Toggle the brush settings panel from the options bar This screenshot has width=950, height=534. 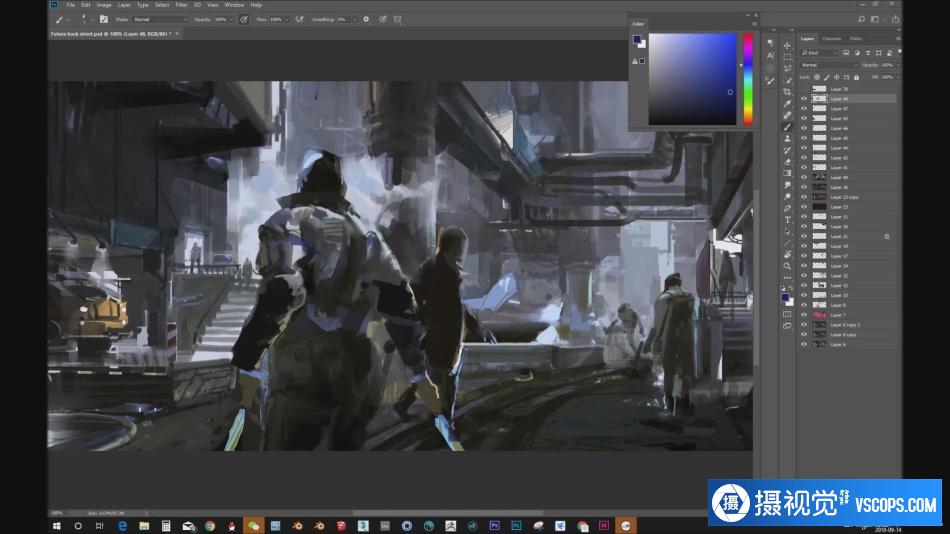pyautogui.click(x=104, y=19)
